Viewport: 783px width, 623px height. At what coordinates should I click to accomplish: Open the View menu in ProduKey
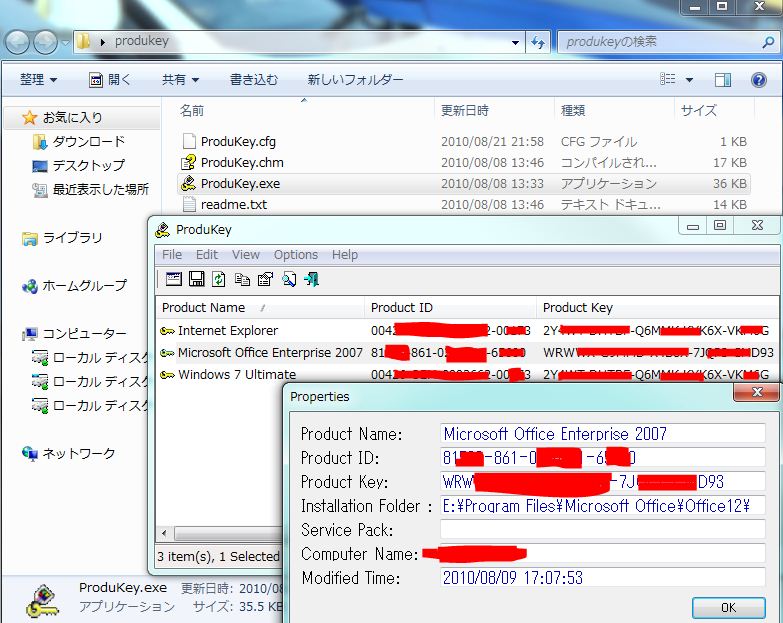(x=246, y=255)
